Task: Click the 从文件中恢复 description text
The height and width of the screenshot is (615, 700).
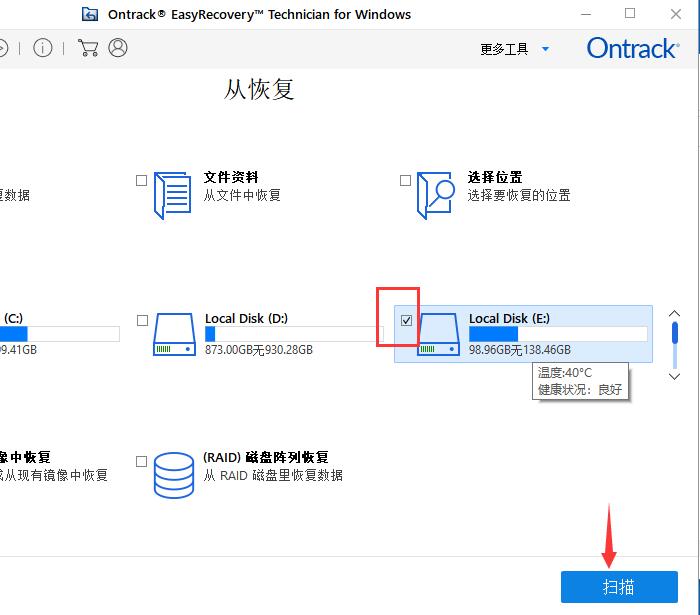Action: pos(242,195)
